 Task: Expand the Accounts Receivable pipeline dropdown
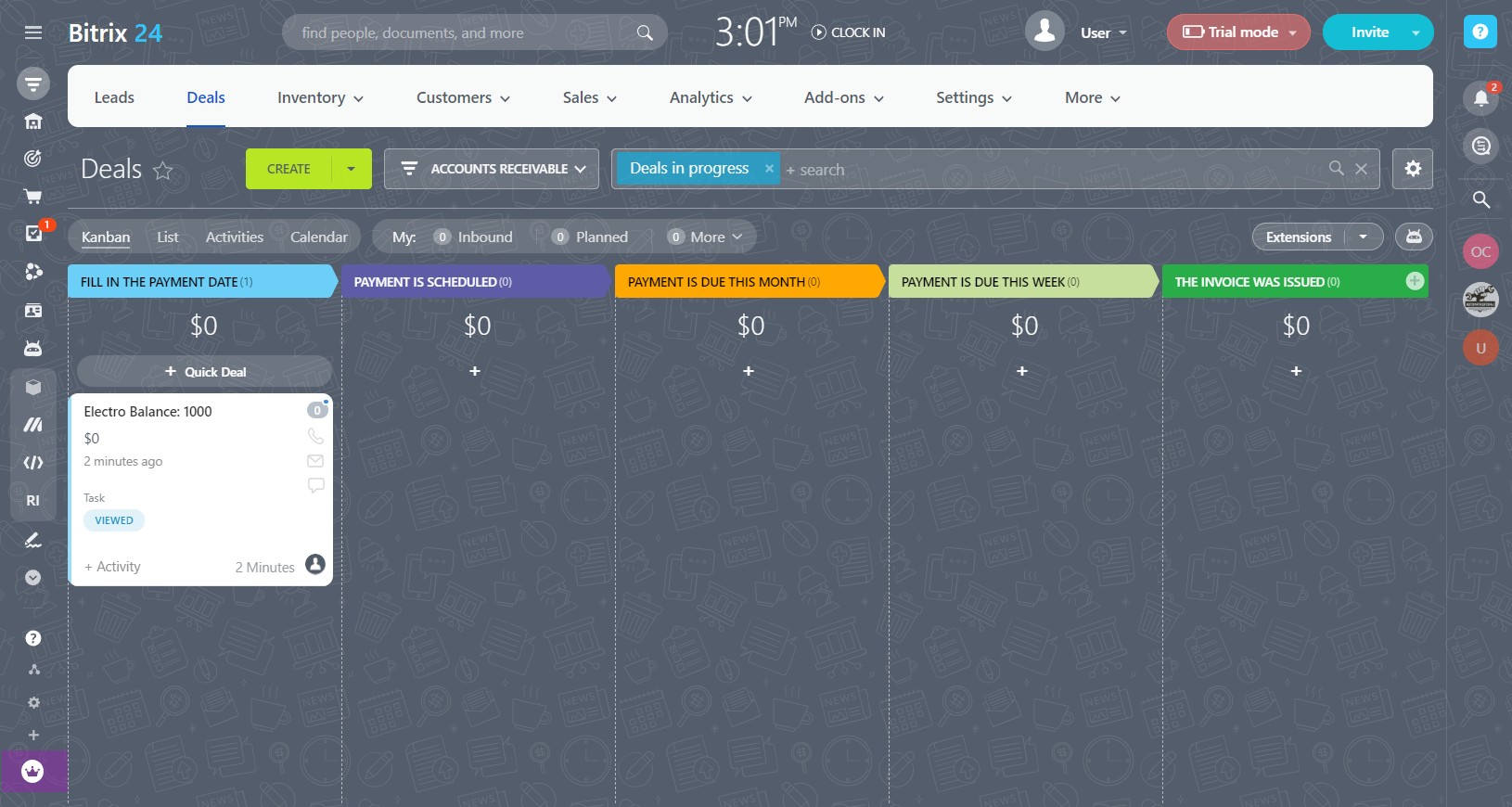(492, 169)
